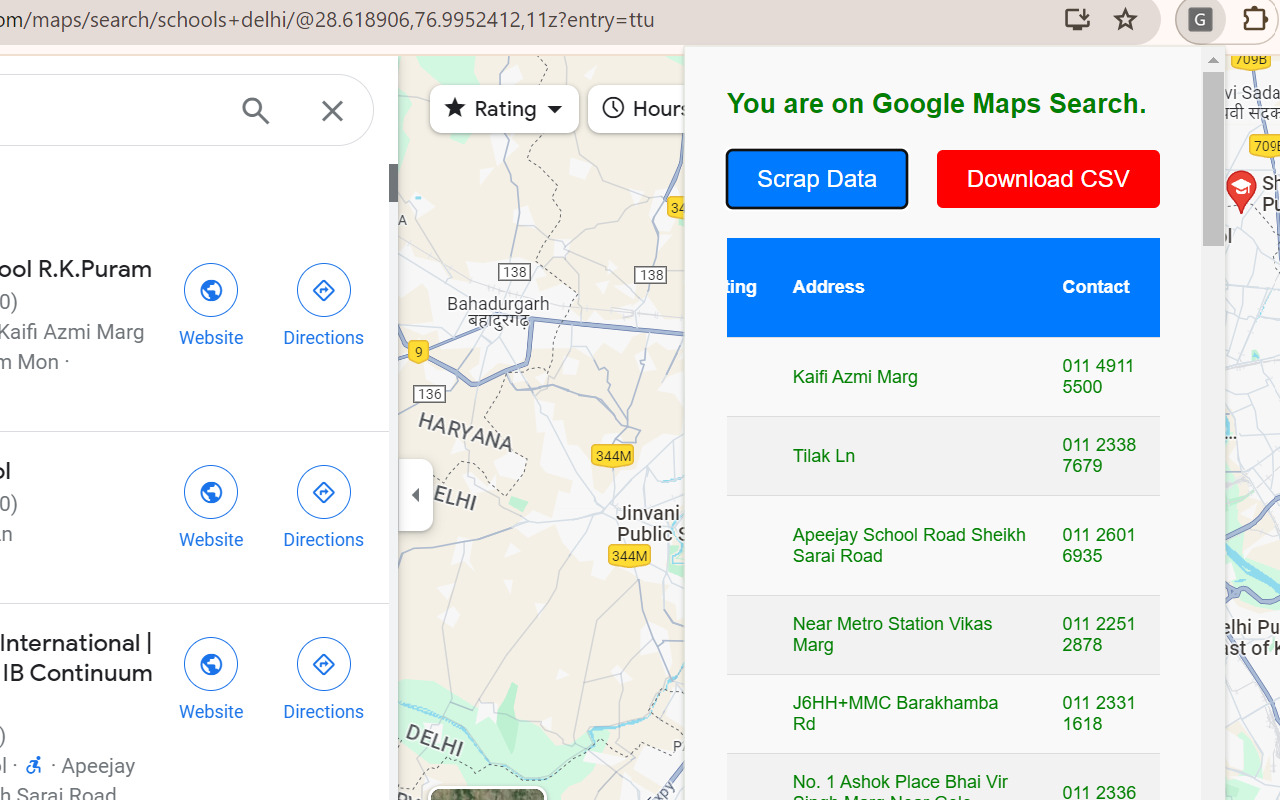1280x800 pixels.
Task: Open Website for School R.K.Puram result
Action: click(x=211, y=306)
